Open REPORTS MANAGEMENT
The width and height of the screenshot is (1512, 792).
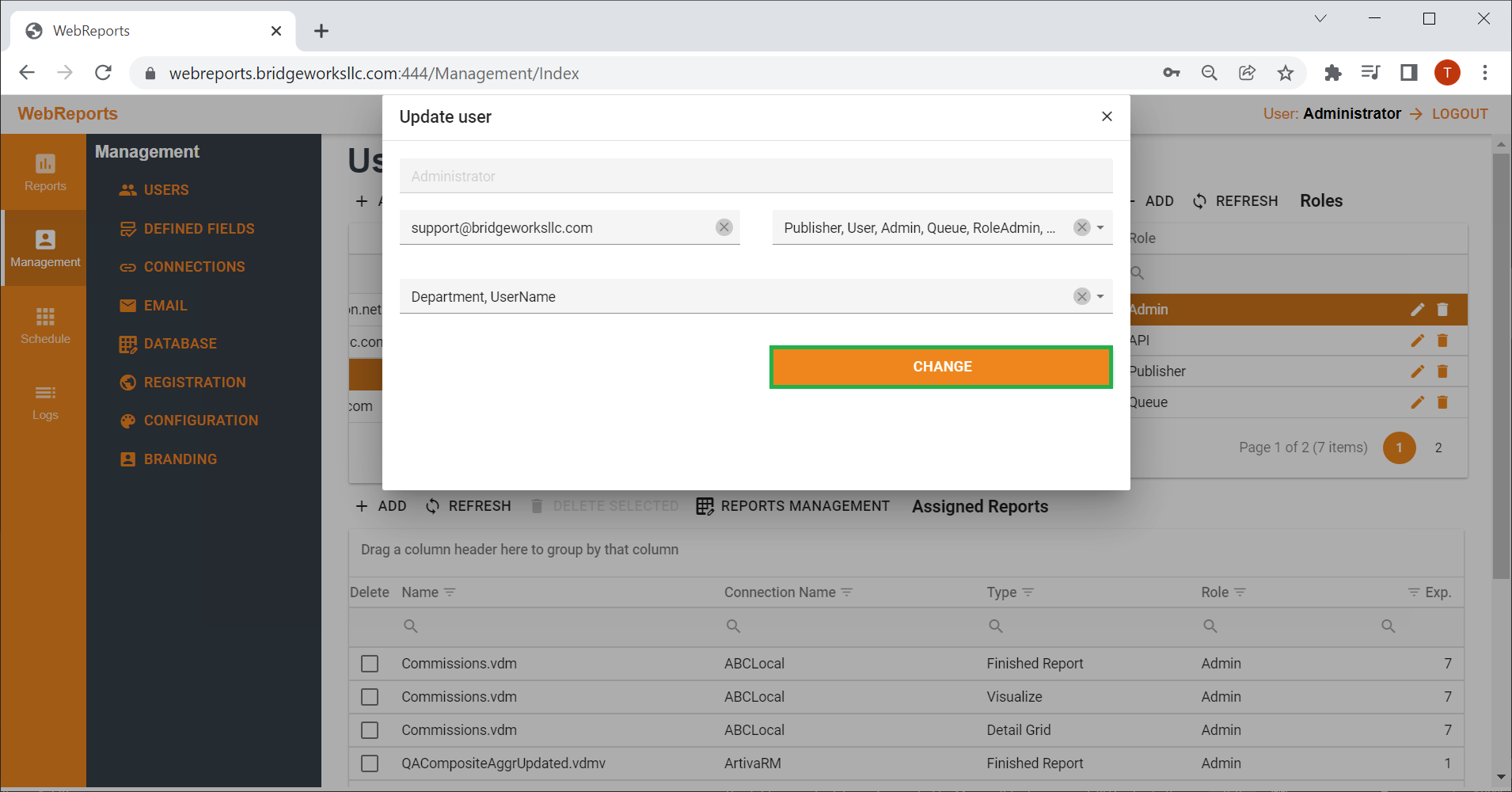point(792,506)
